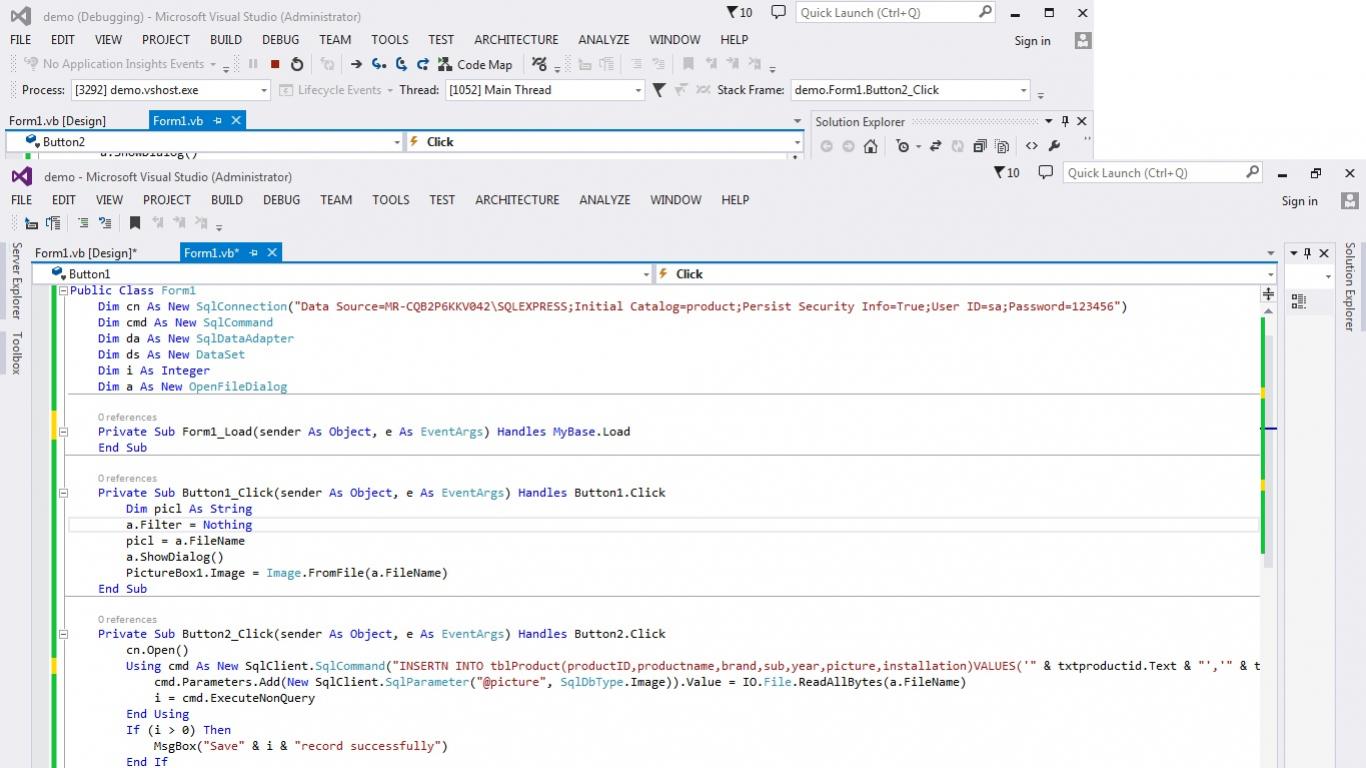Switch to Form1.vb [Design]* tab
This screenshot has height=768, width=1366.
click(x=86, y=253)
